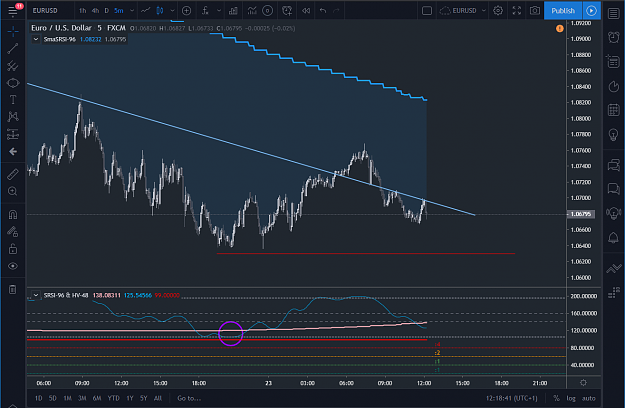The width and height of the screenshot is (625, 408).
Task: Open the calendar panel icon
Action: (x=613, y=110)
